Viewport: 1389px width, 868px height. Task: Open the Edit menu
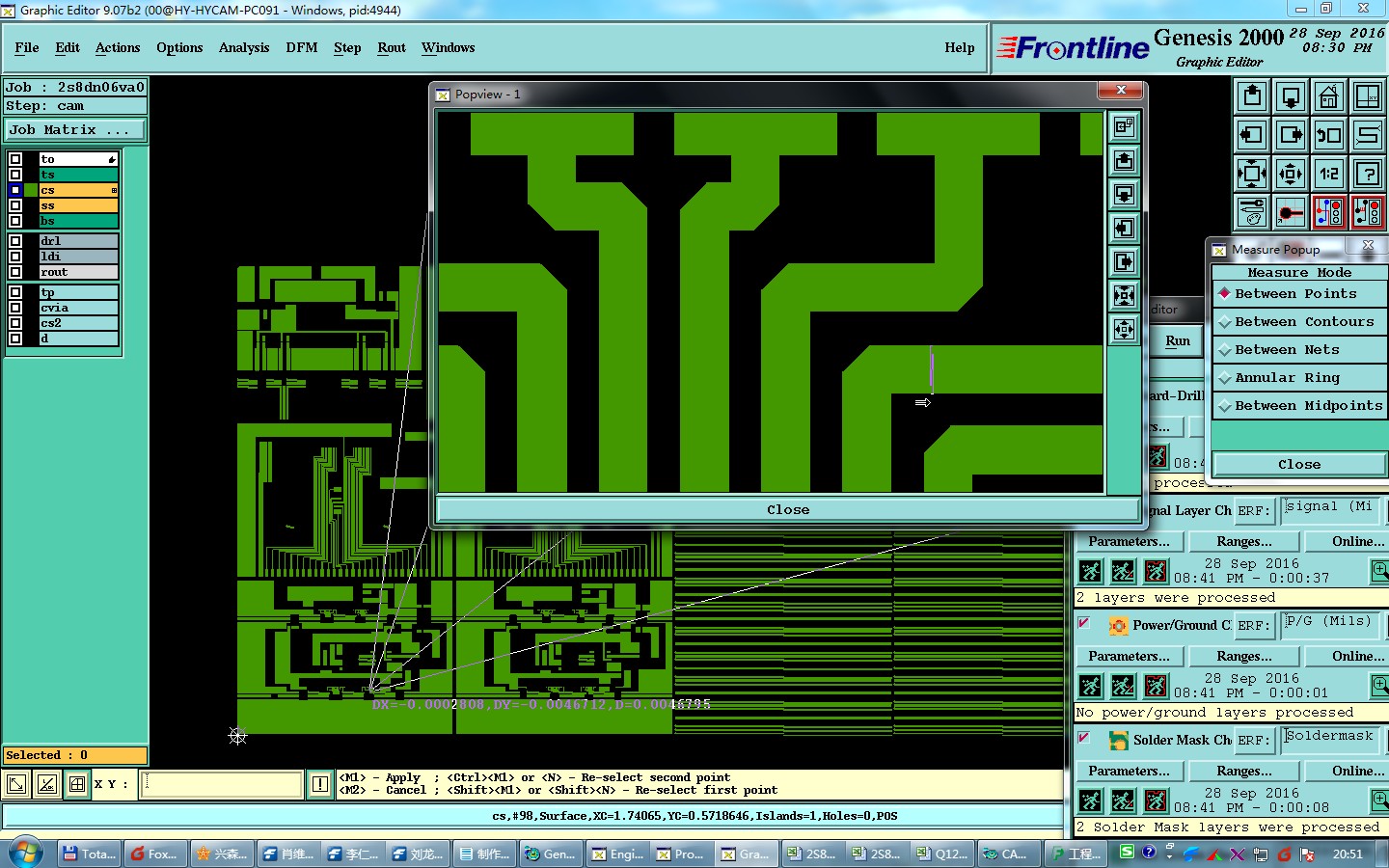click(x=68, y=47)
